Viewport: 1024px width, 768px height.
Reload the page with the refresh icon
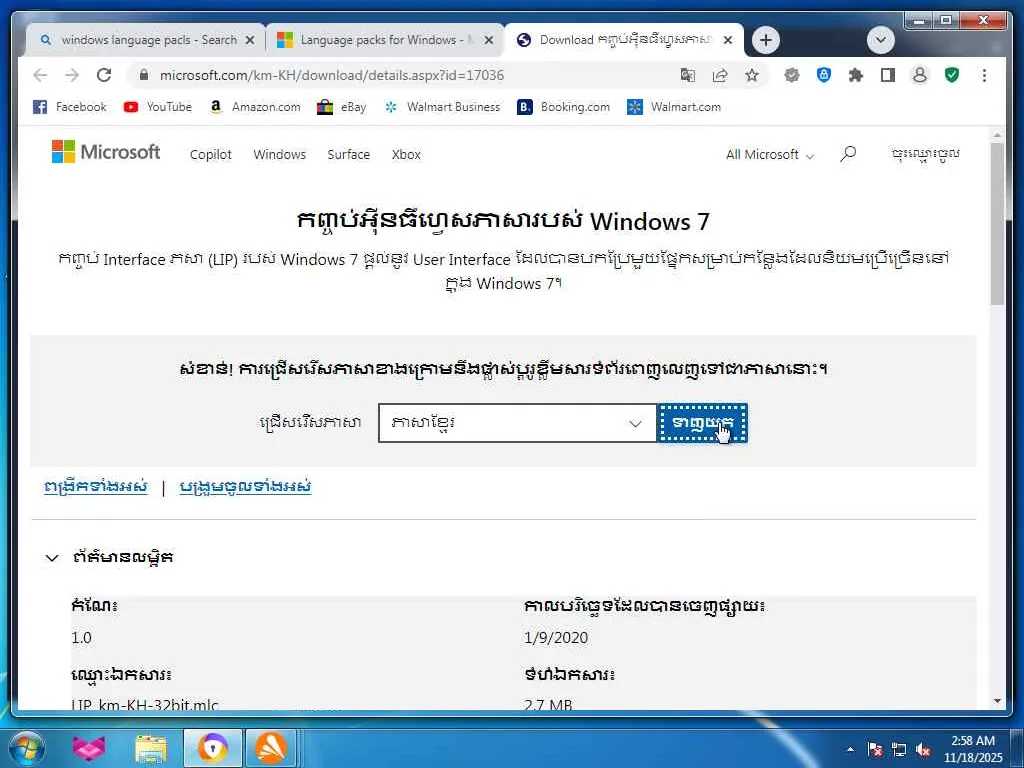click(104, 75)
